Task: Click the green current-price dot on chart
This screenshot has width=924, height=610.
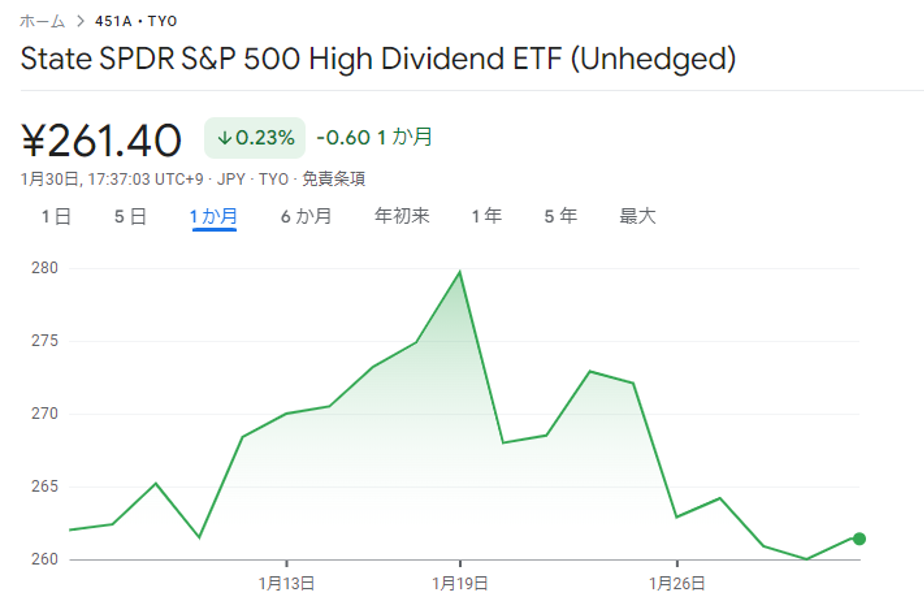Action: (x=859, y=539)
